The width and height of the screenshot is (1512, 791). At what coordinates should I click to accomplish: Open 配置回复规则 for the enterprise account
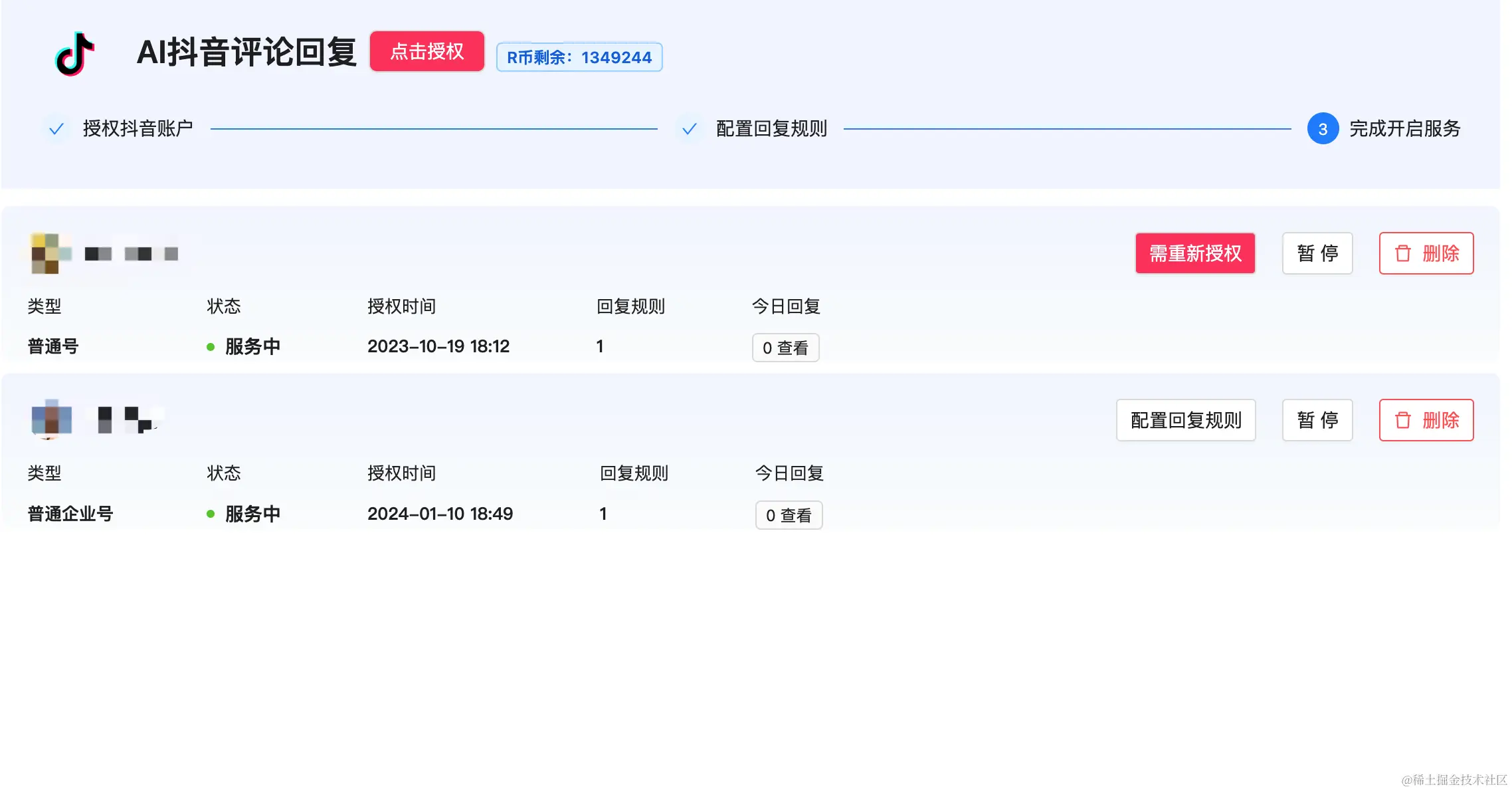coord(1185,420)
